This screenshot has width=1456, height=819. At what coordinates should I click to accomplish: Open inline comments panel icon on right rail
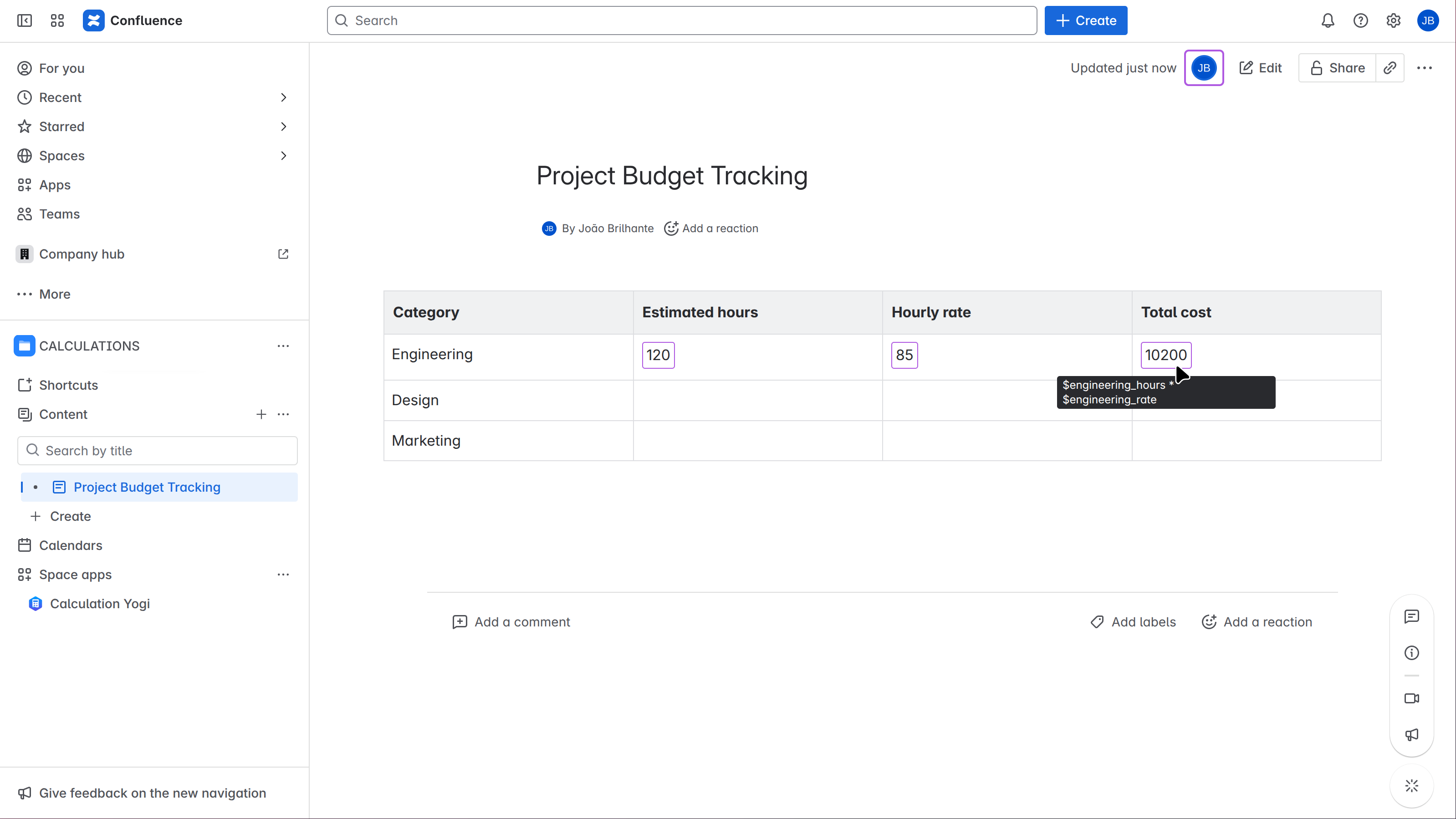pos(1411,616)
